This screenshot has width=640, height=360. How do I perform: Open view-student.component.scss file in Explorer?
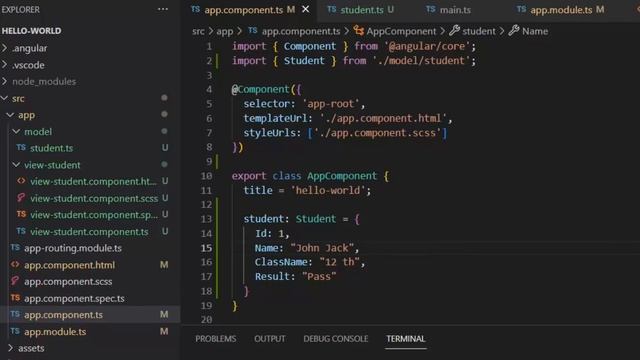pyautogui.click(x=94, y=198)
